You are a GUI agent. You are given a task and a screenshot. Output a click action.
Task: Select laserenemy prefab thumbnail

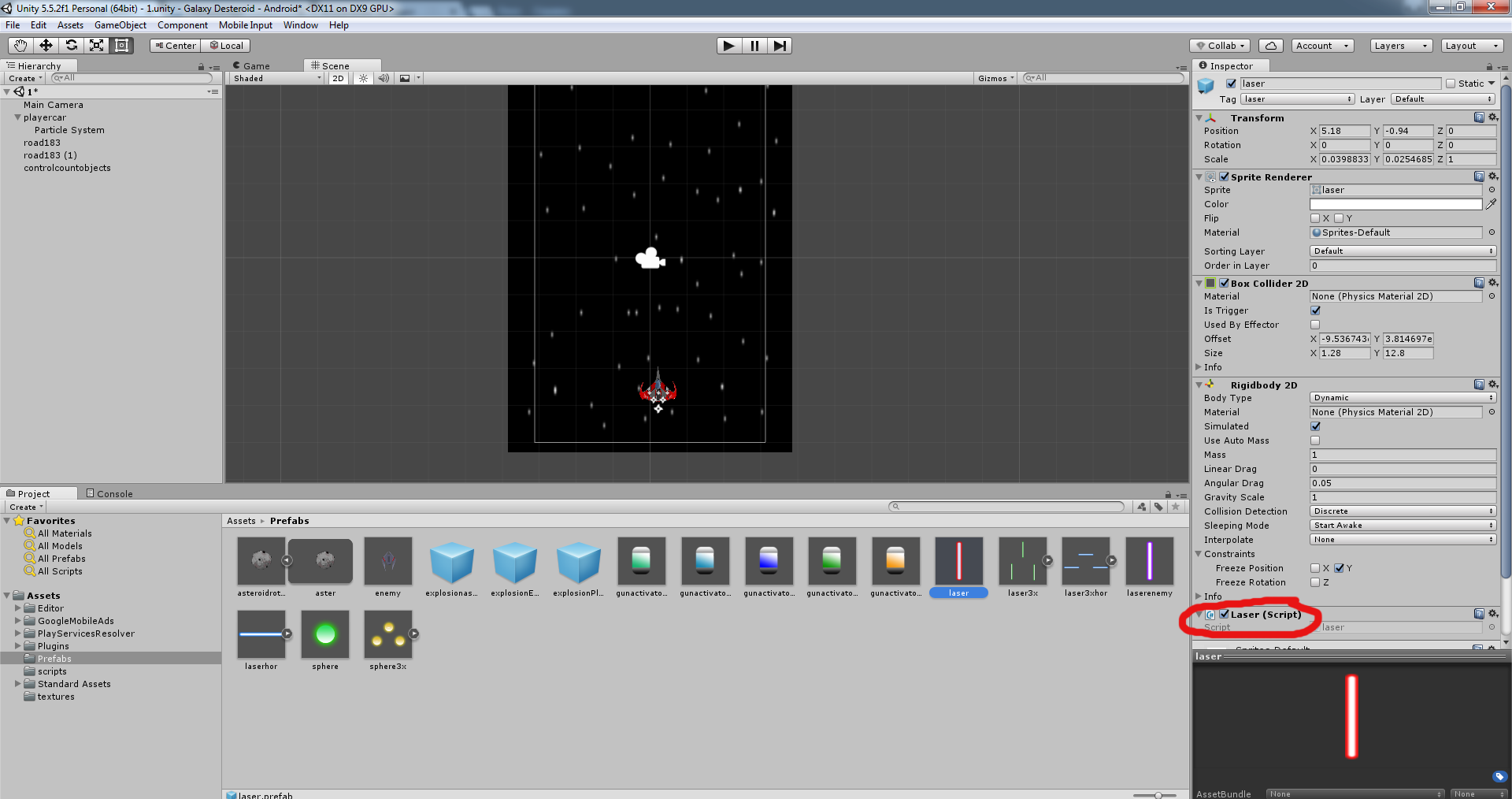point(1150,561)
